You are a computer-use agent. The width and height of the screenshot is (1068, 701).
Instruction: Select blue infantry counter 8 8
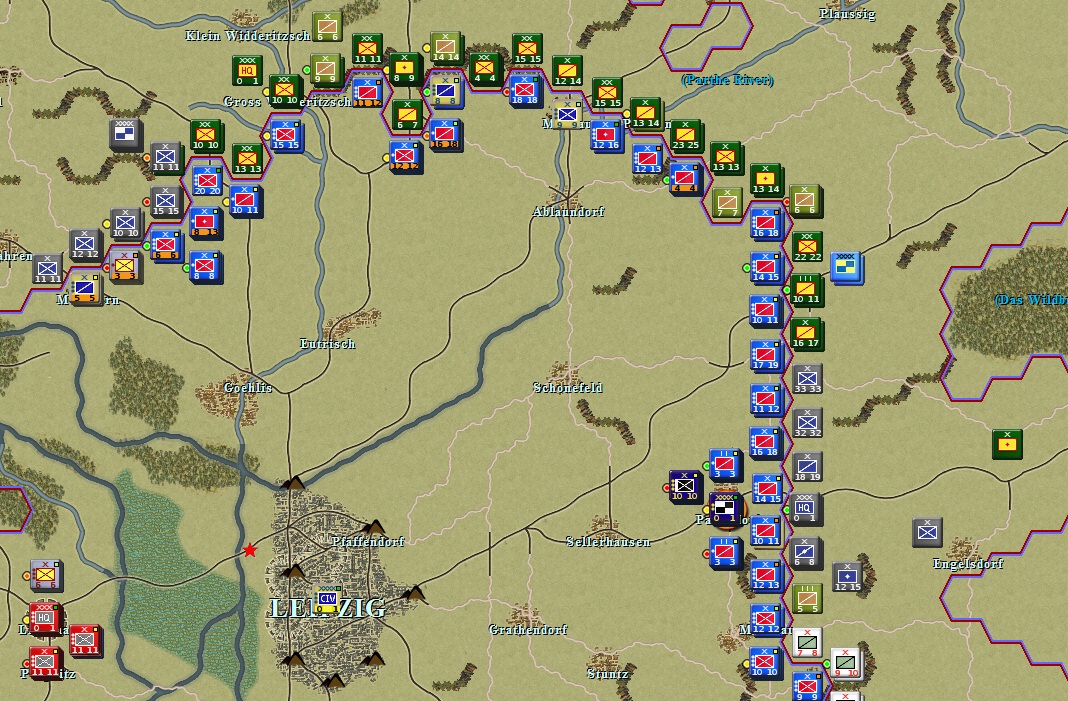tap(206, 267)
